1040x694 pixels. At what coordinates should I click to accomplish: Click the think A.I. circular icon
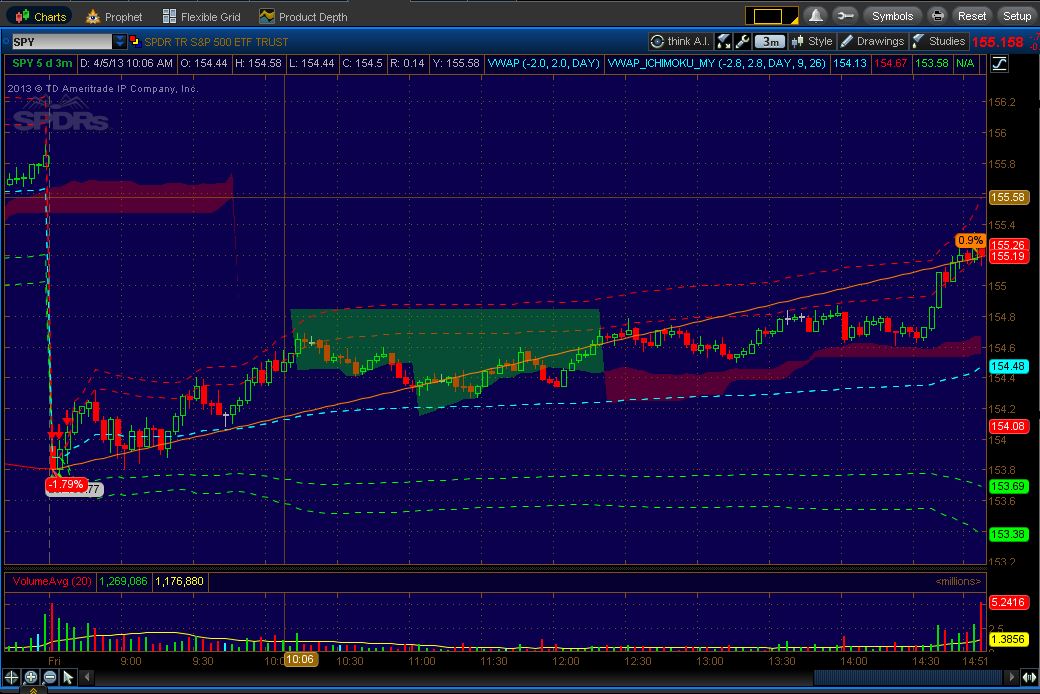click(657, 42)
